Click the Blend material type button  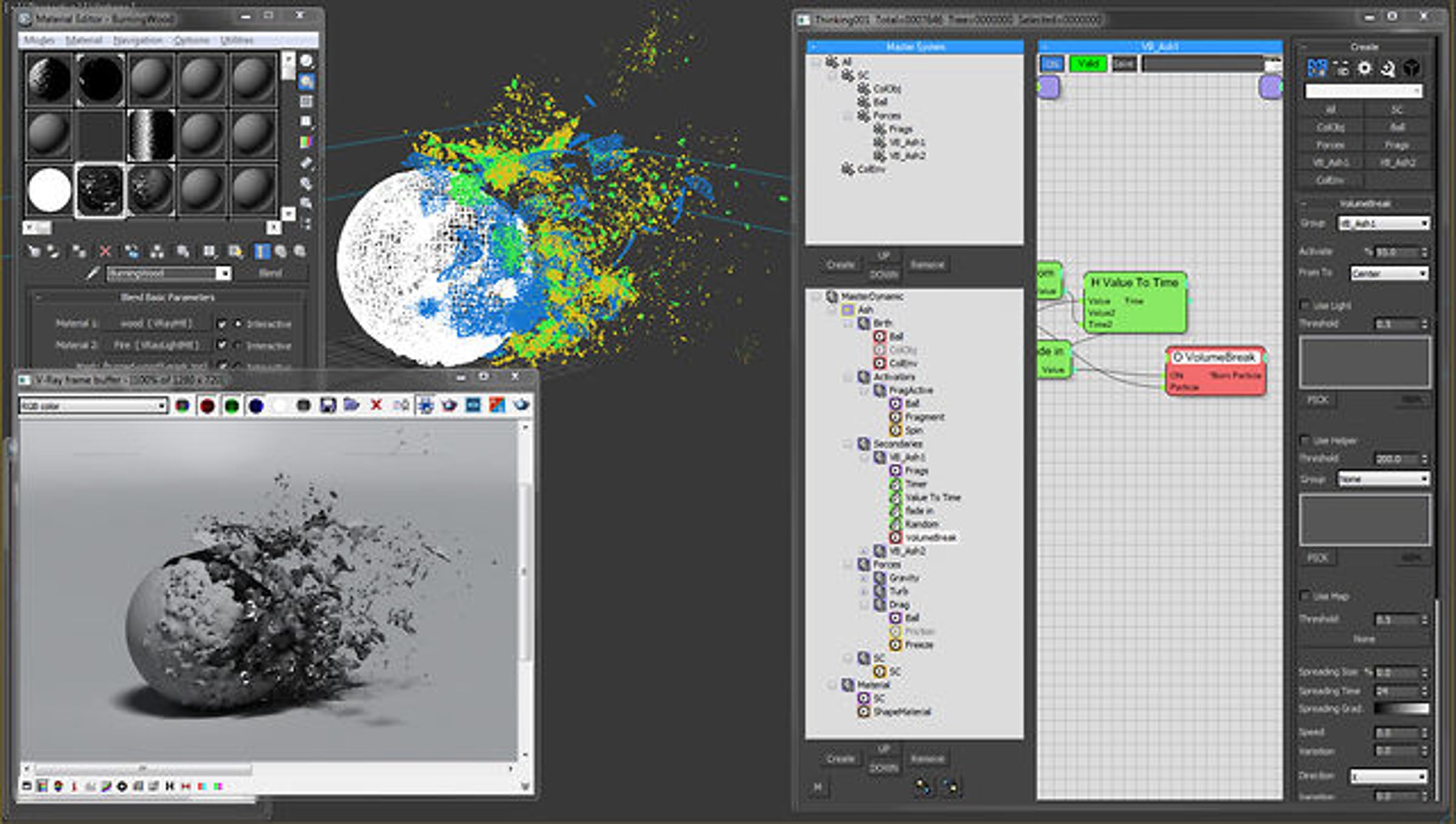point(271,273)
